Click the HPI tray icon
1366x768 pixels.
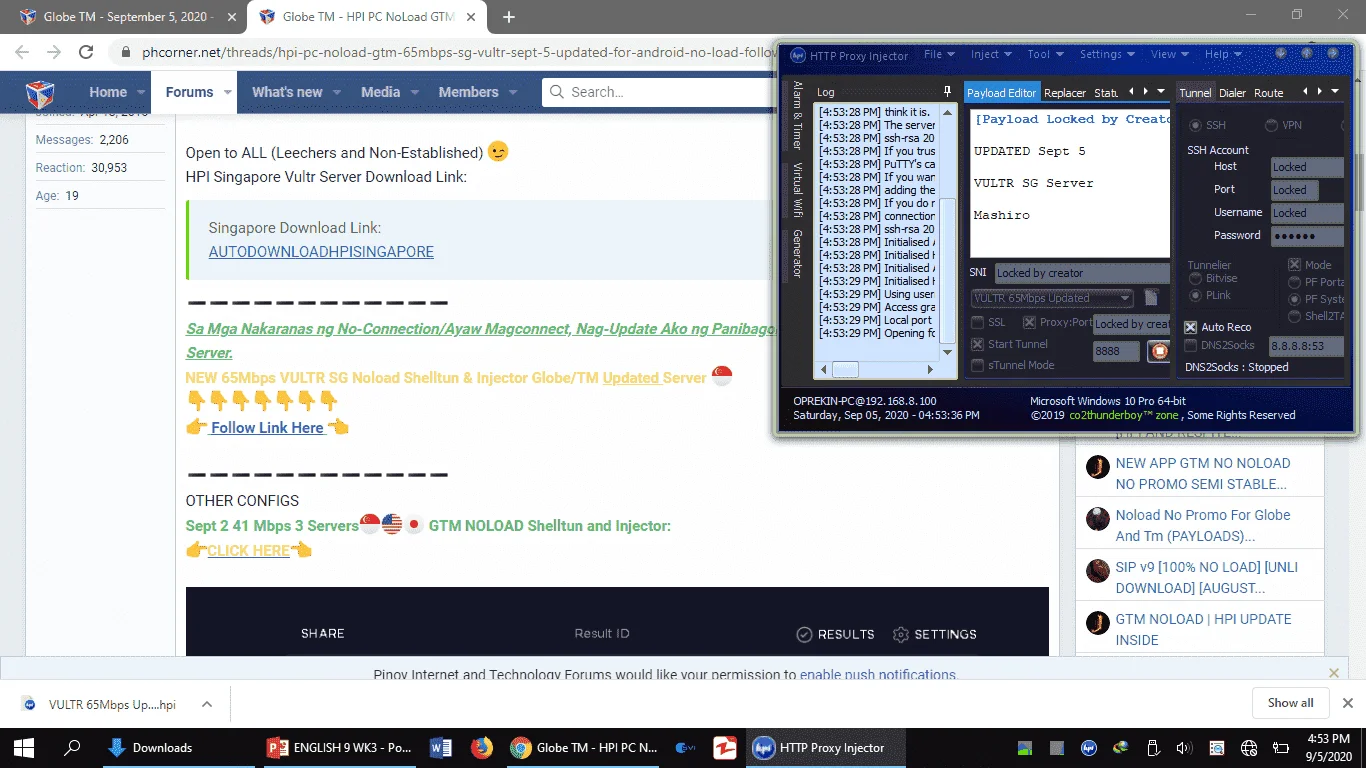coord(1088,747)
